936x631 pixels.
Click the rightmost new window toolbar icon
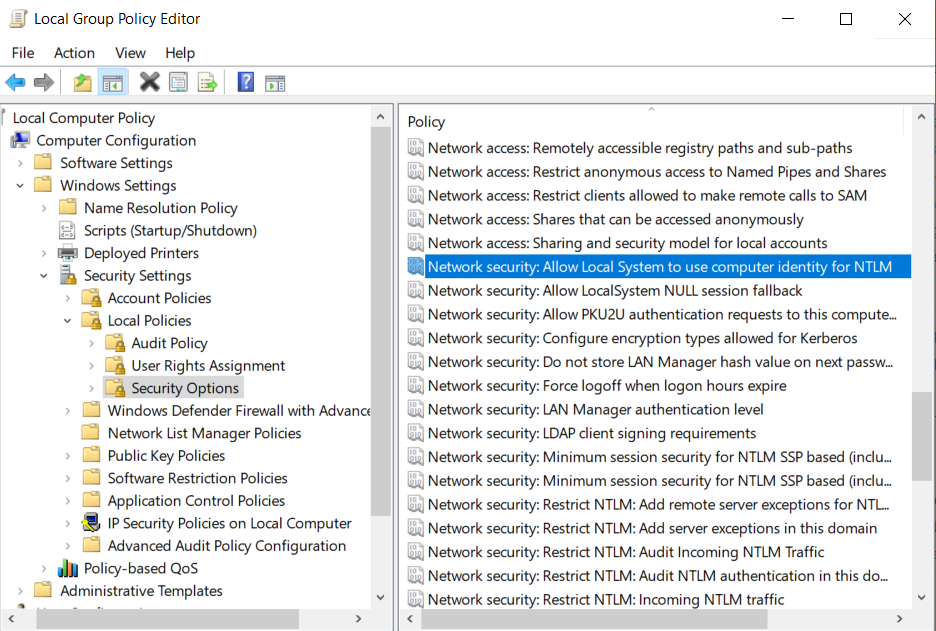point(275,82)
